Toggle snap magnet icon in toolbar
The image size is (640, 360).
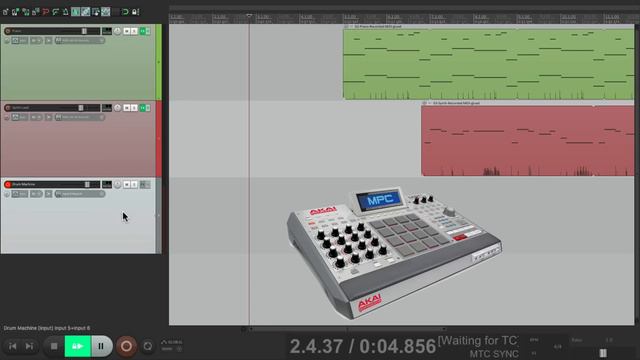[x=125, y=12]
